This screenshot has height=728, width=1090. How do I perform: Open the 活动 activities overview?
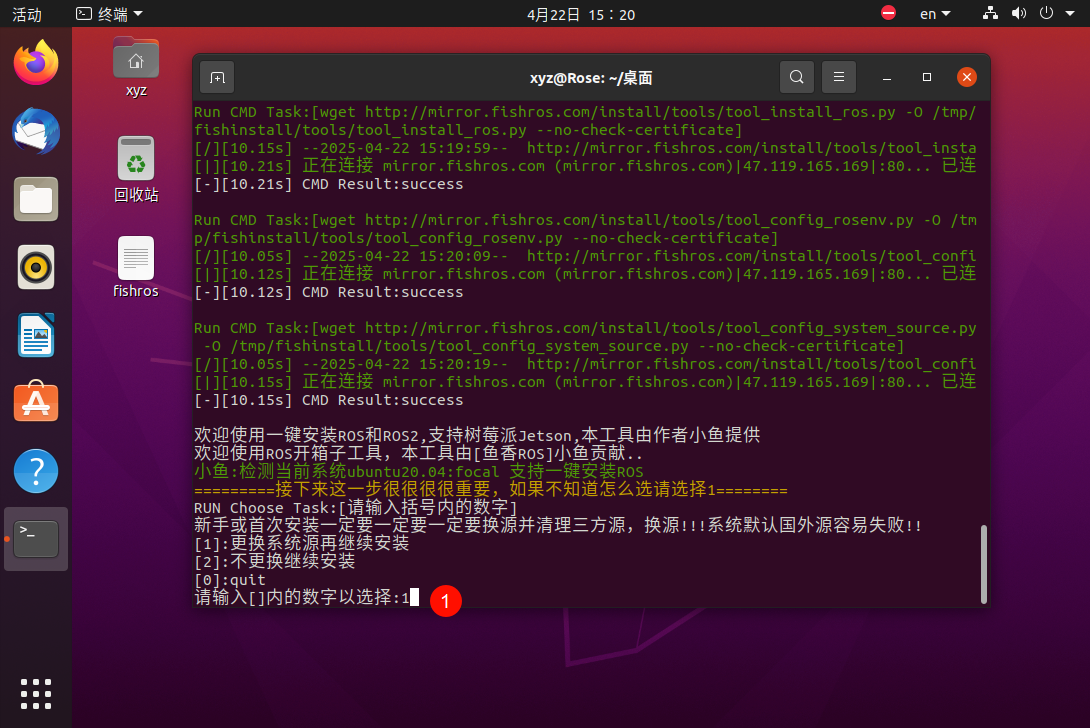pyautogui.click(x=27, y=14)
